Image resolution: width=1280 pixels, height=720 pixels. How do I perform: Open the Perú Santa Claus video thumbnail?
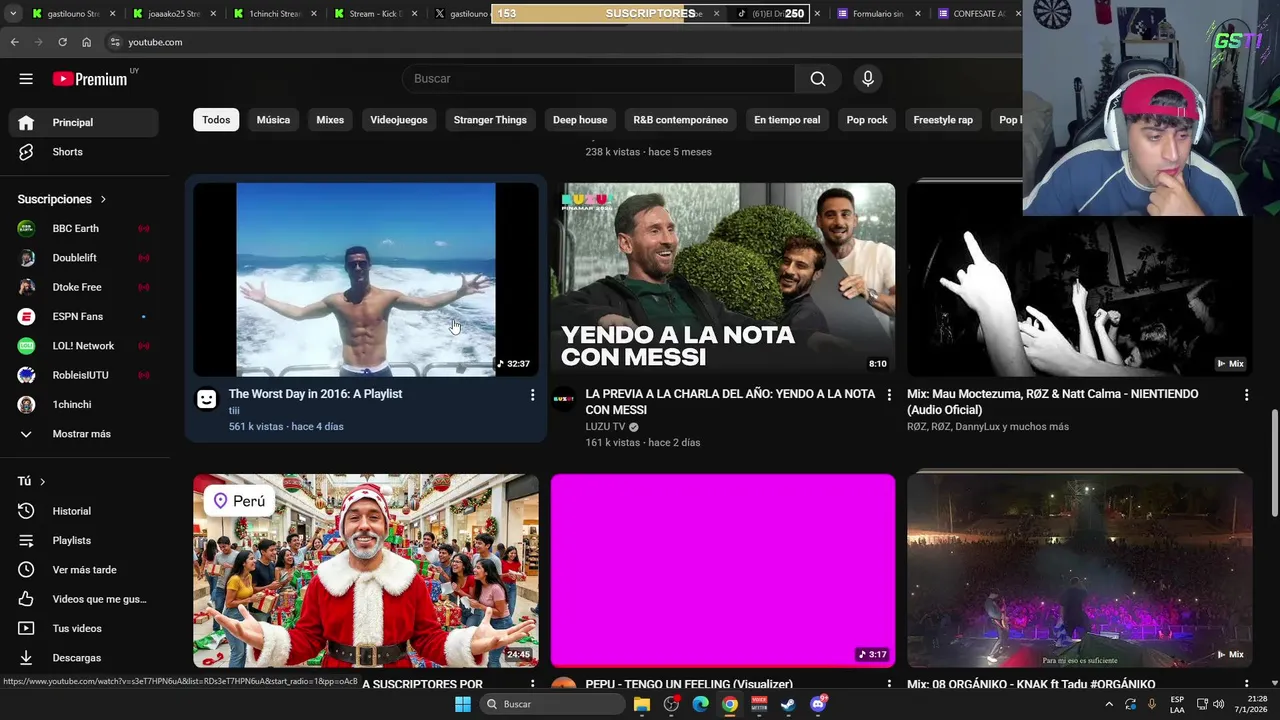[366, 570]
